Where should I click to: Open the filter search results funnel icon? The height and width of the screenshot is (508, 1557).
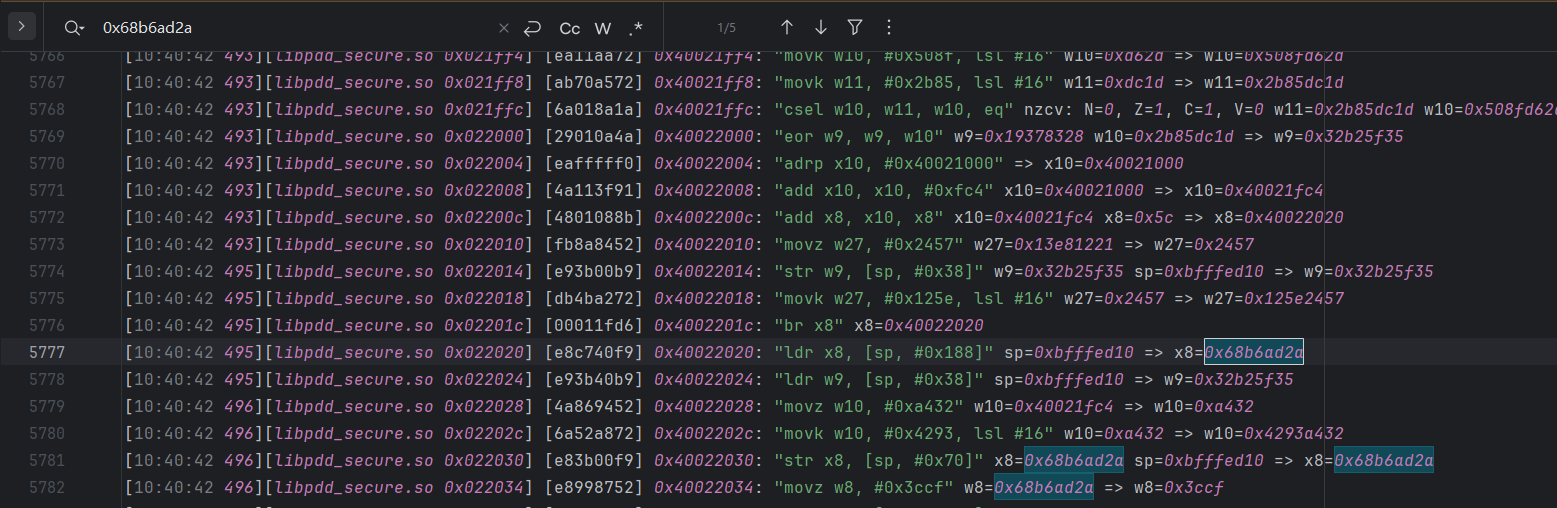(854, 27)
